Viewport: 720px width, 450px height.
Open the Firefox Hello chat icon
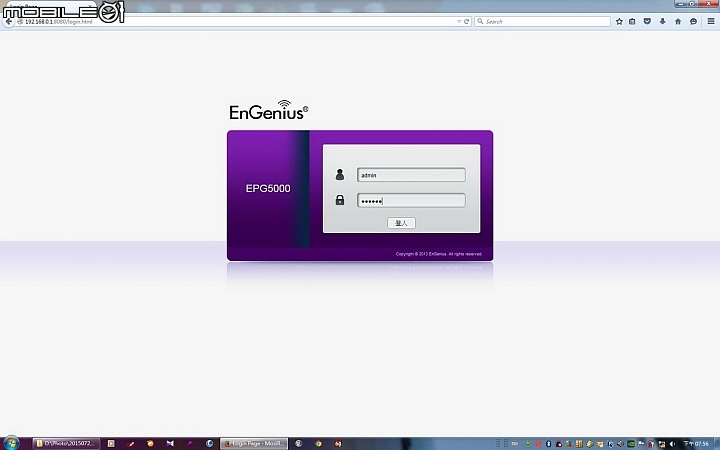[693, 22]
